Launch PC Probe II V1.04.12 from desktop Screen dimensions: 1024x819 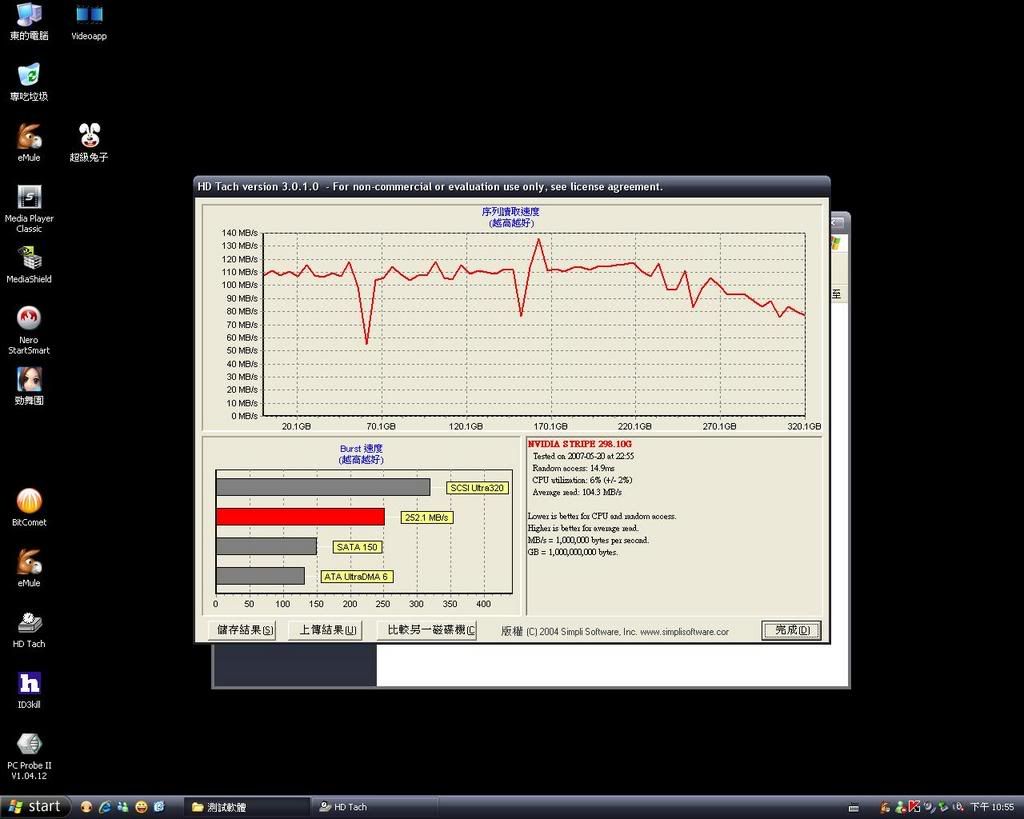click(29, 756)
